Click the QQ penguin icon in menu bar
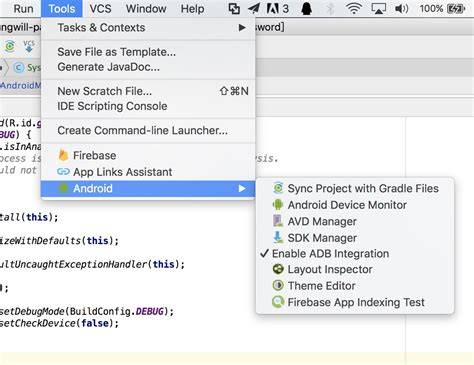Viewport: 474px width, 365px height. [x=306, y=9]
